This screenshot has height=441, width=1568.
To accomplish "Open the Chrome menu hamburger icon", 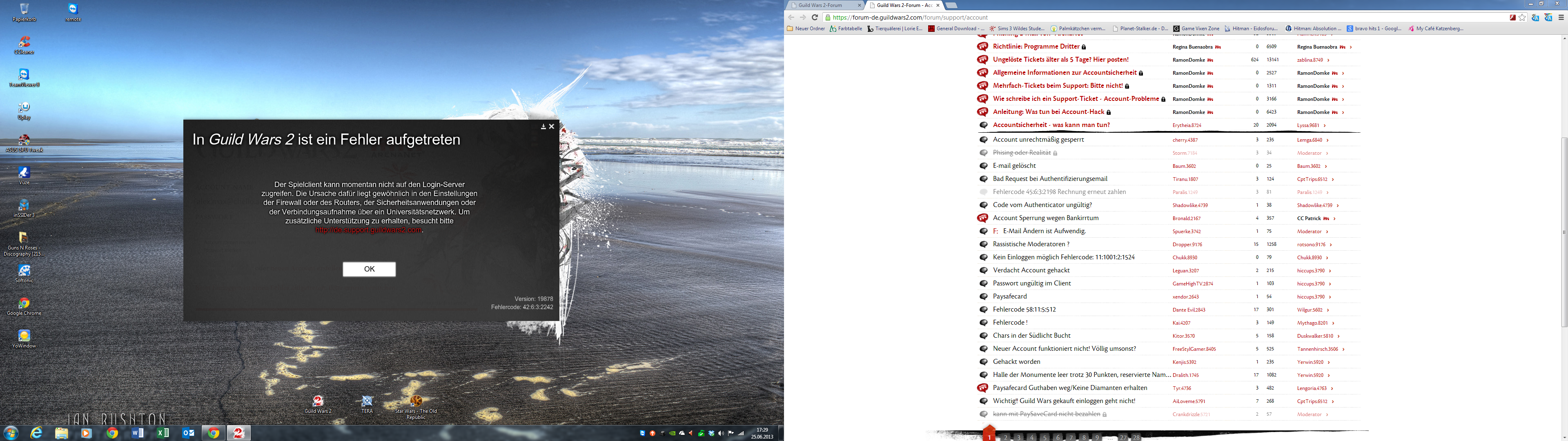I will click(1561, 18).
